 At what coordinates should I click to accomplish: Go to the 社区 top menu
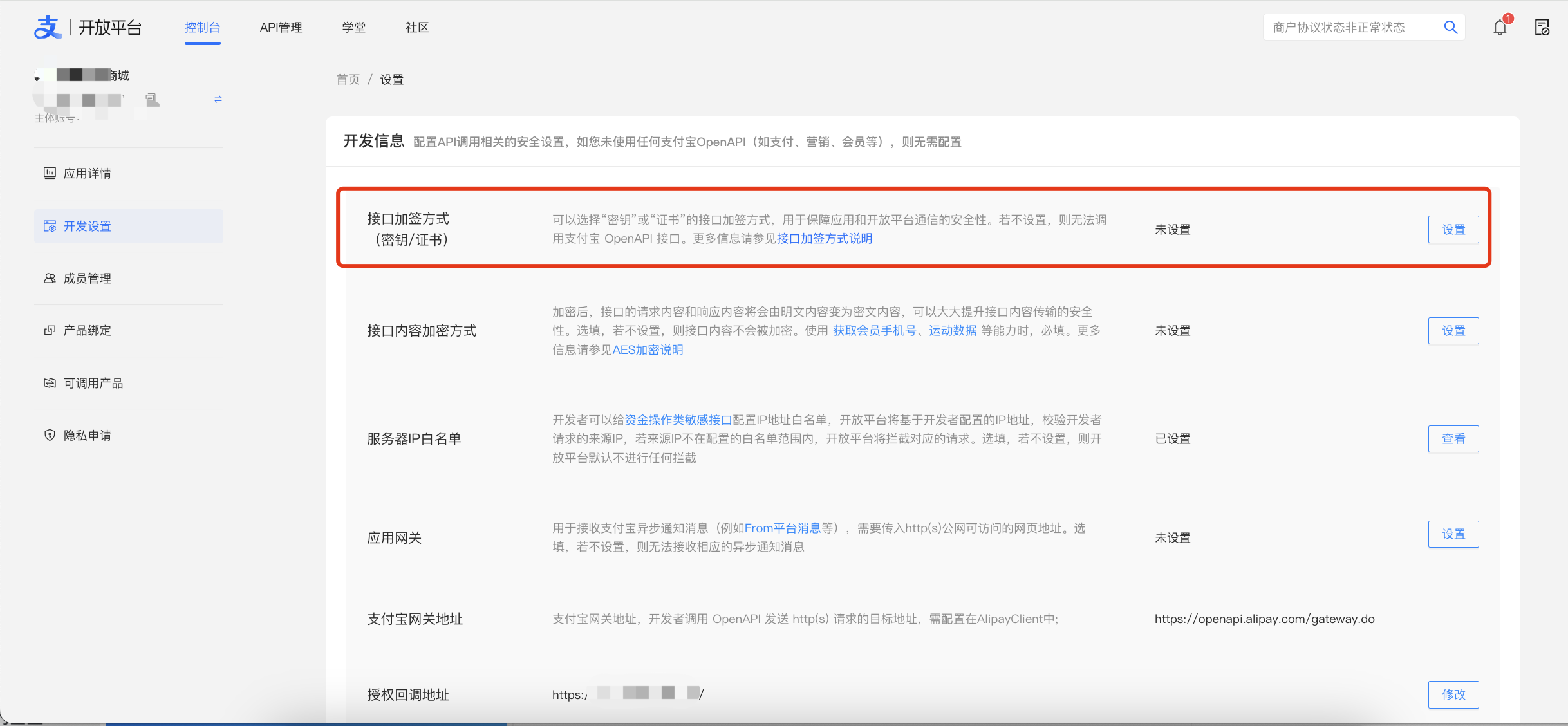coord(417,27)
